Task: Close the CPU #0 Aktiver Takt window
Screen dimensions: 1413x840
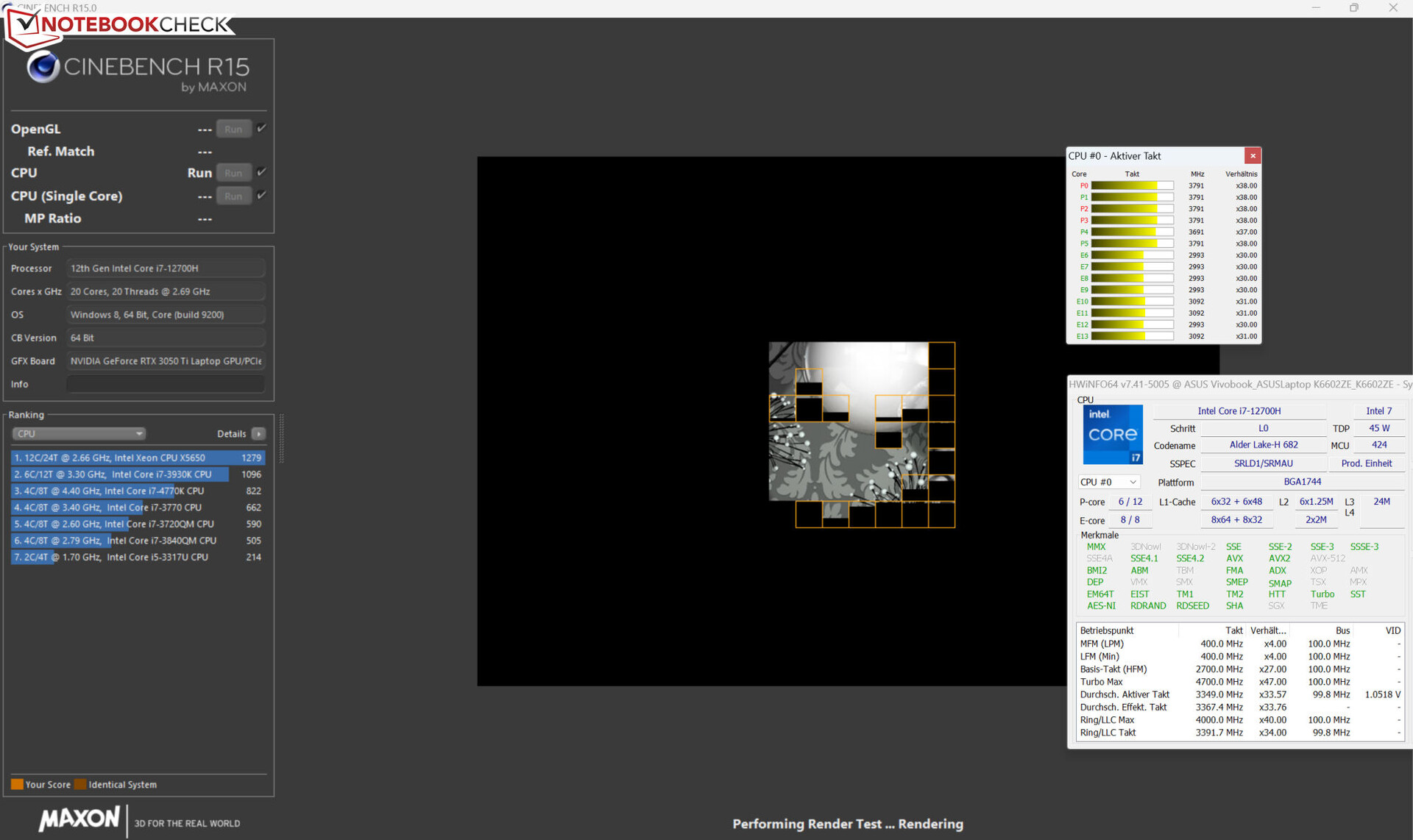Action: (1253, 156)
